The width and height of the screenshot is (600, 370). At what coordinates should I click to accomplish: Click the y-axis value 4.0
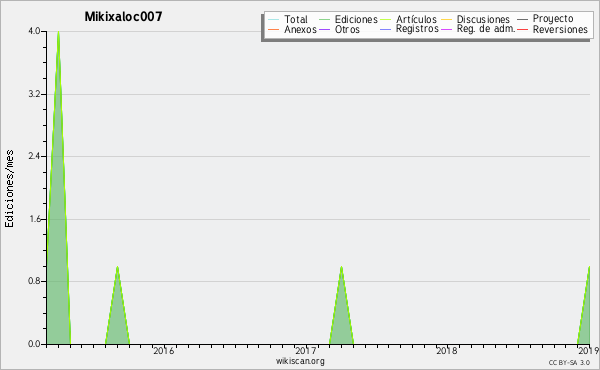35,31
